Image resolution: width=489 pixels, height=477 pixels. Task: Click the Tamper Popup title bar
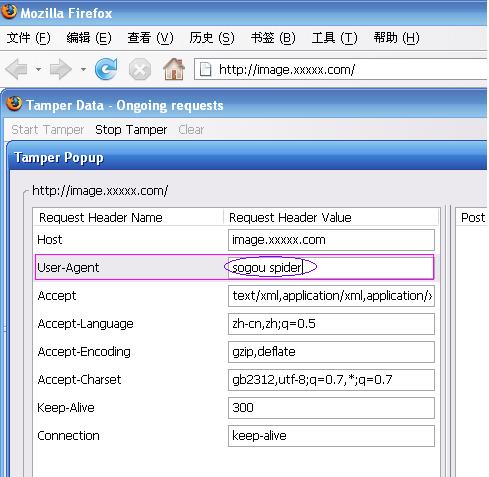(x=247, y=157)
